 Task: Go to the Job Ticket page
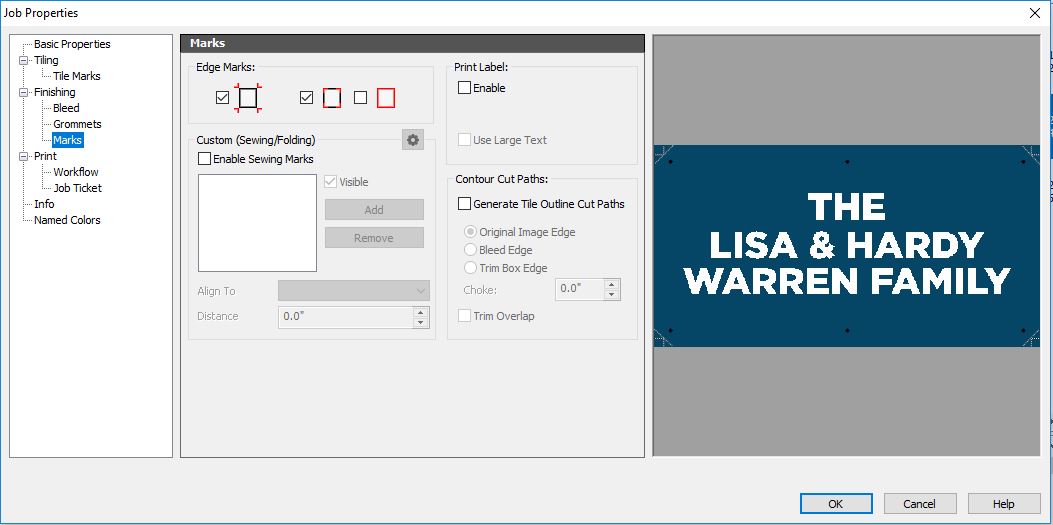[77, 188]
